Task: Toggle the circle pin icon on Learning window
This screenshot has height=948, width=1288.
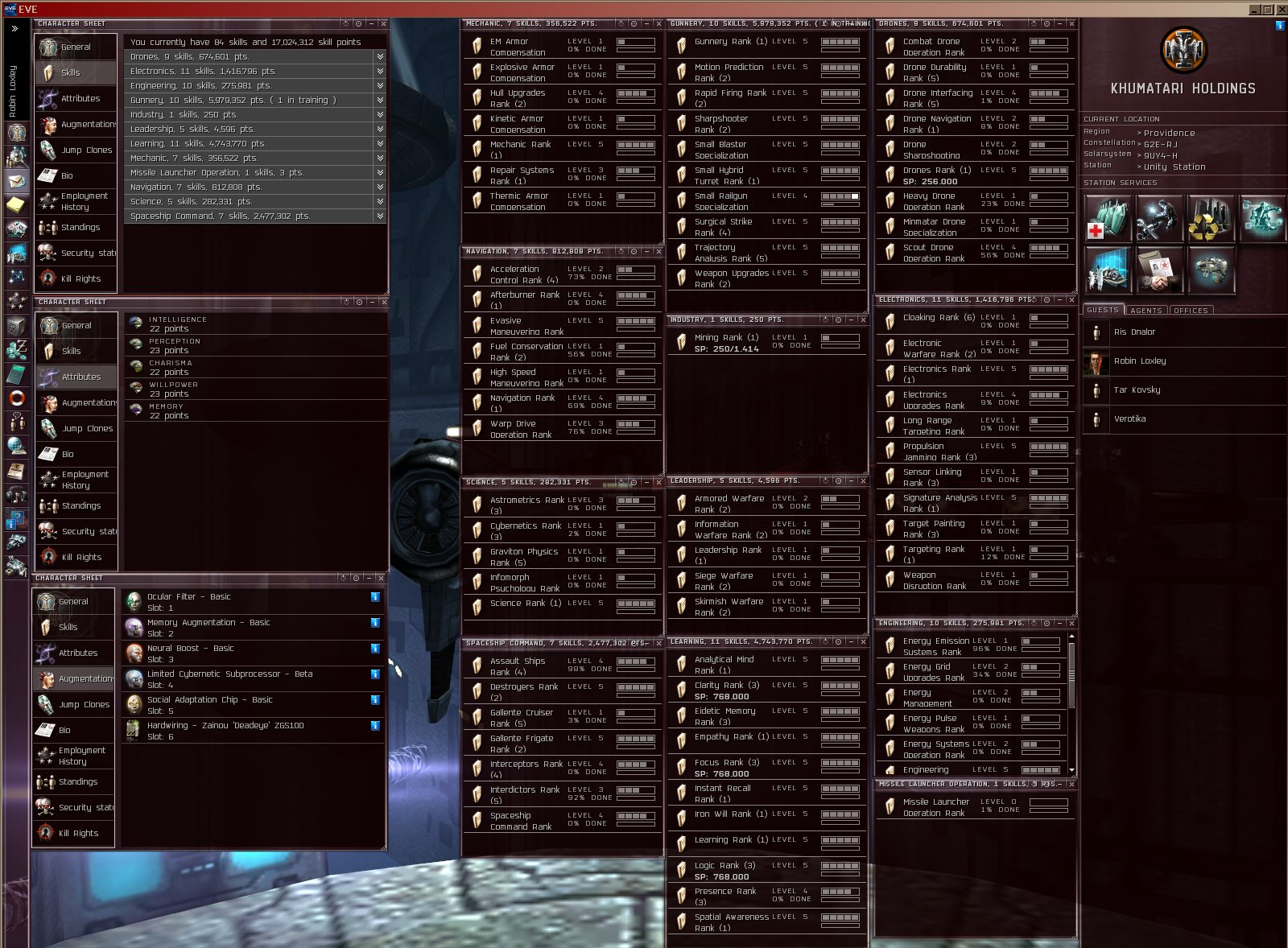Action: (x=838, y=642)
